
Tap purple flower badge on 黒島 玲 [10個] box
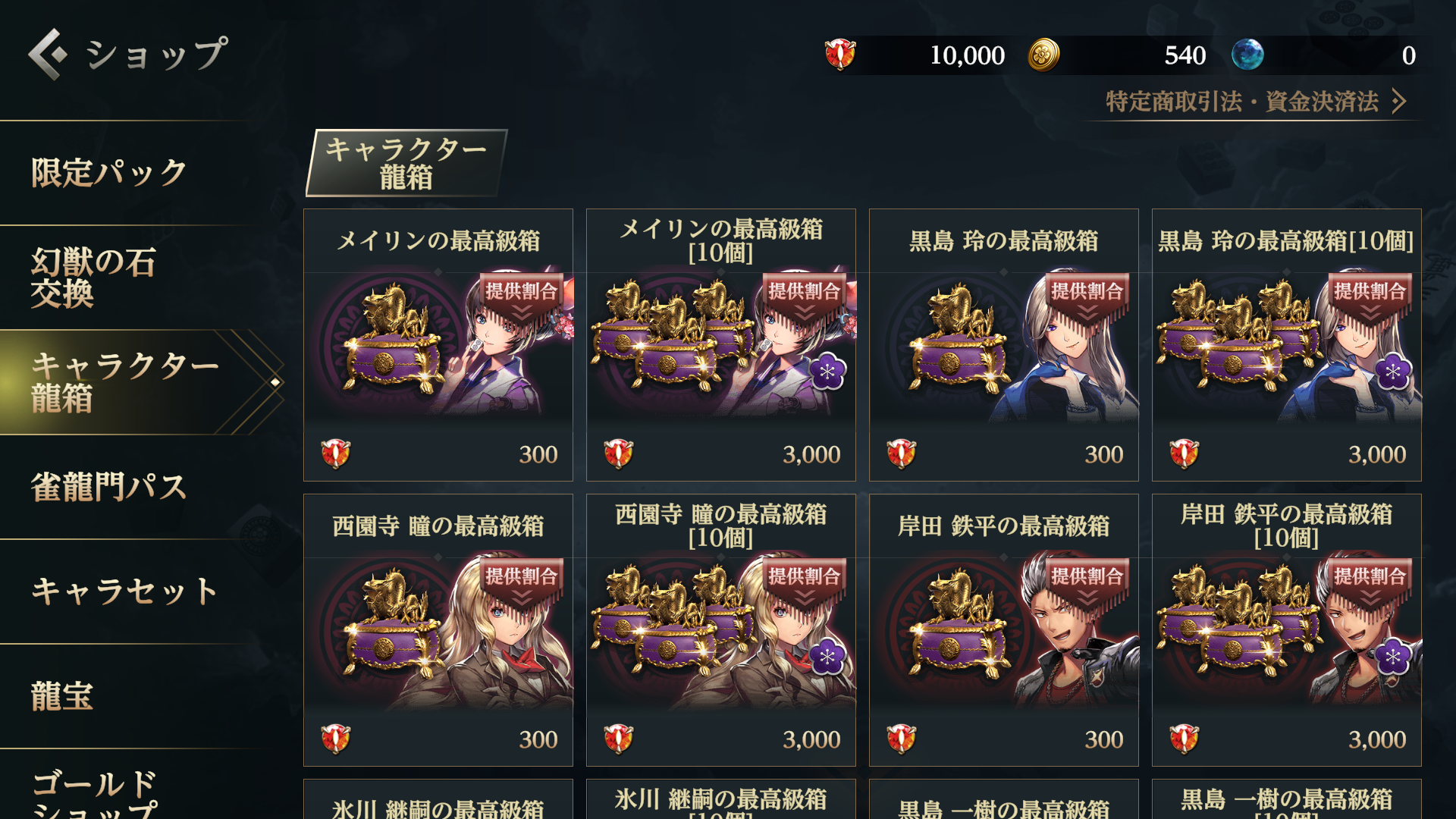tap(1393, 372)
